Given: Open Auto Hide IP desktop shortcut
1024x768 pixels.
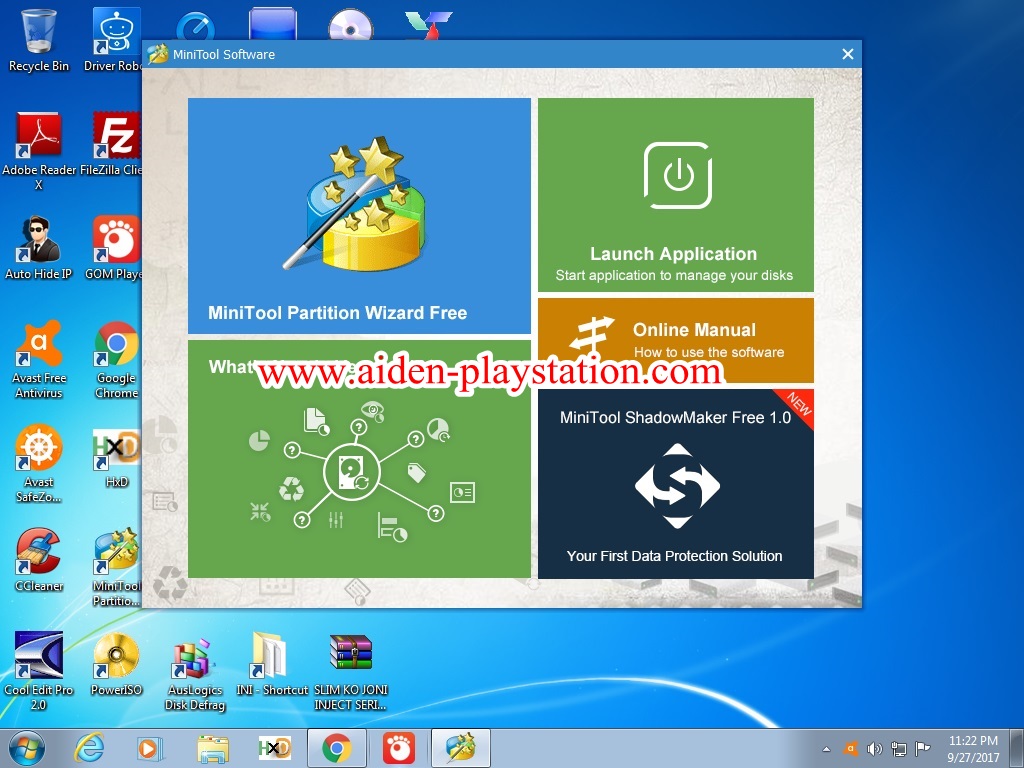Looking at the screenshot, I should click(x=39, y=248).
